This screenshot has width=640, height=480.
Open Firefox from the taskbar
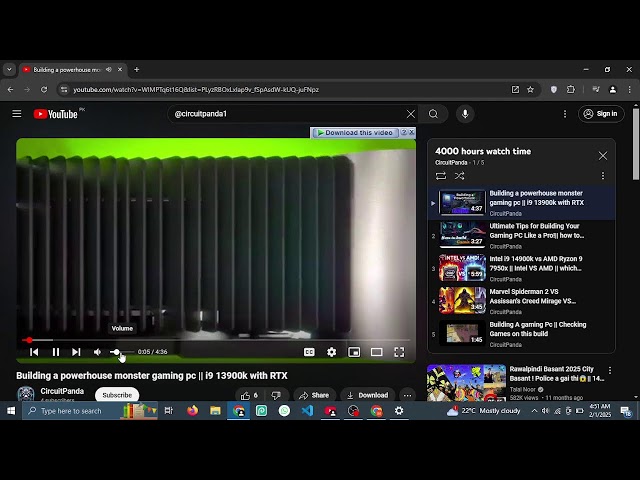(x=192, y=411)
